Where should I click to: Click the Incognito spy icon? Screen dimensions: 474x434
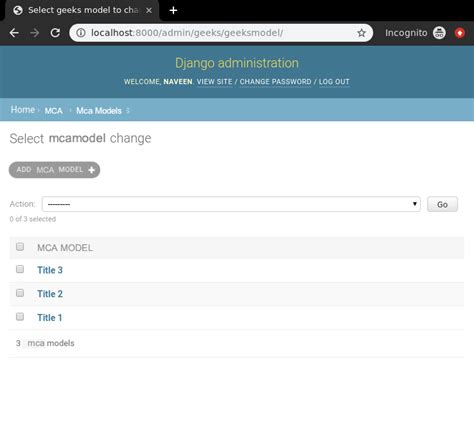point(439,33)
